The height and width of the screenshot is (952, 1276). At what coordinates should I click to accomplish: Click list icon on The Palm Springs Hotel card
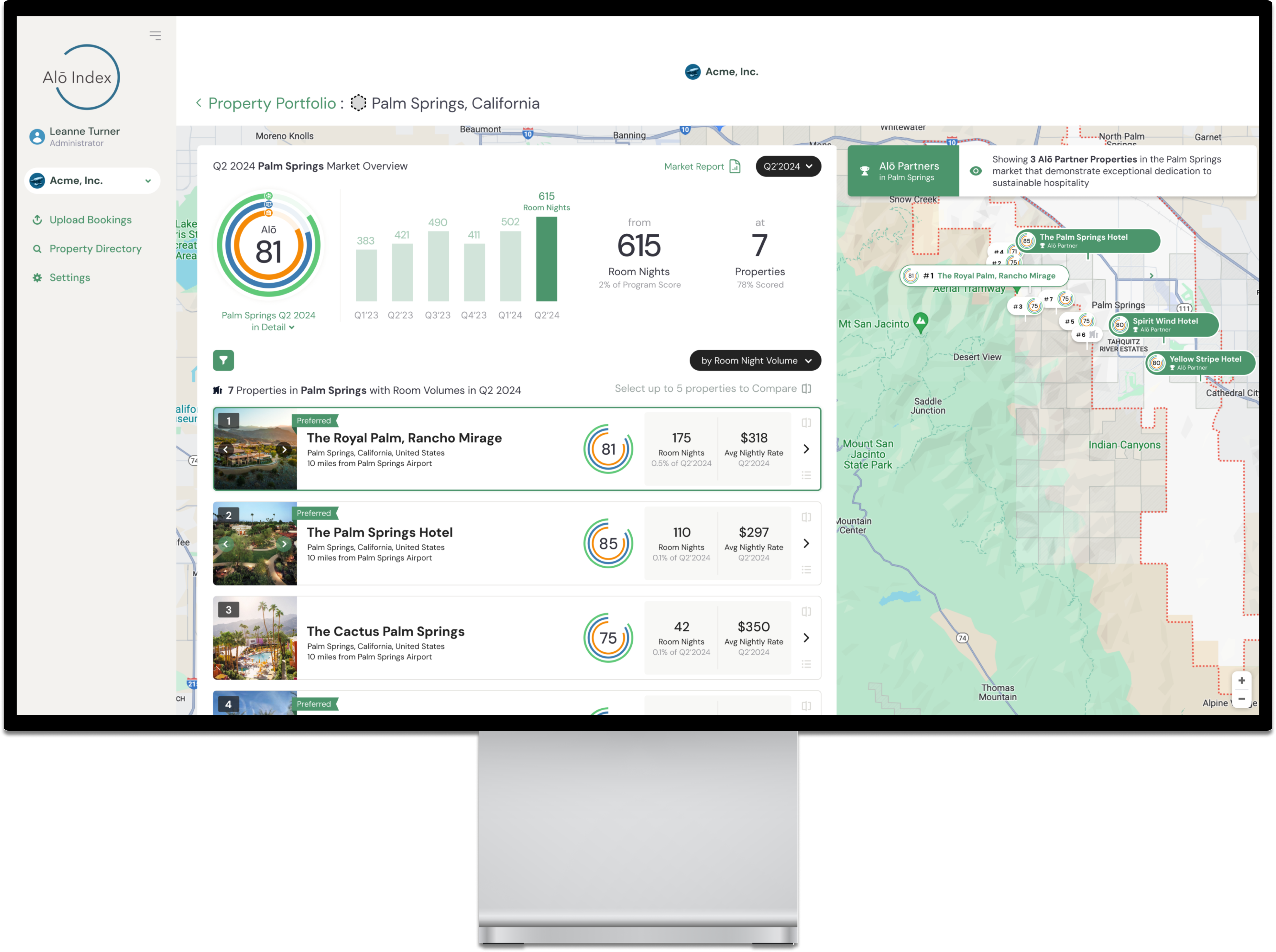point(806,570)
